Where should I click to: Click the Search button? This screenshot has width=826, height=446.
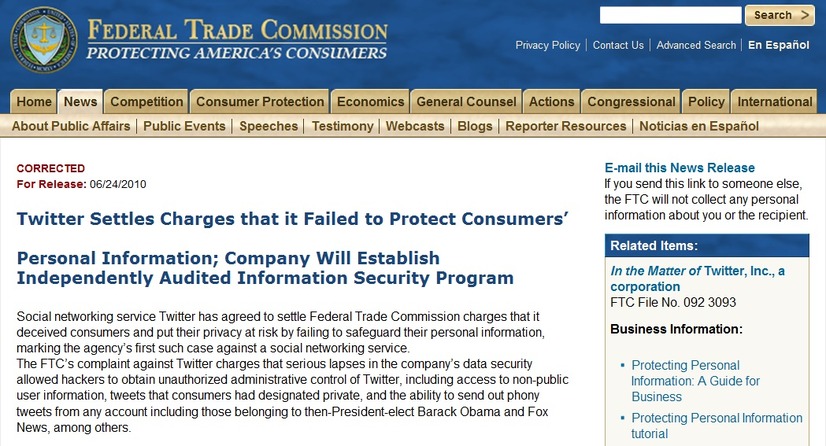[x=780, y=15]
